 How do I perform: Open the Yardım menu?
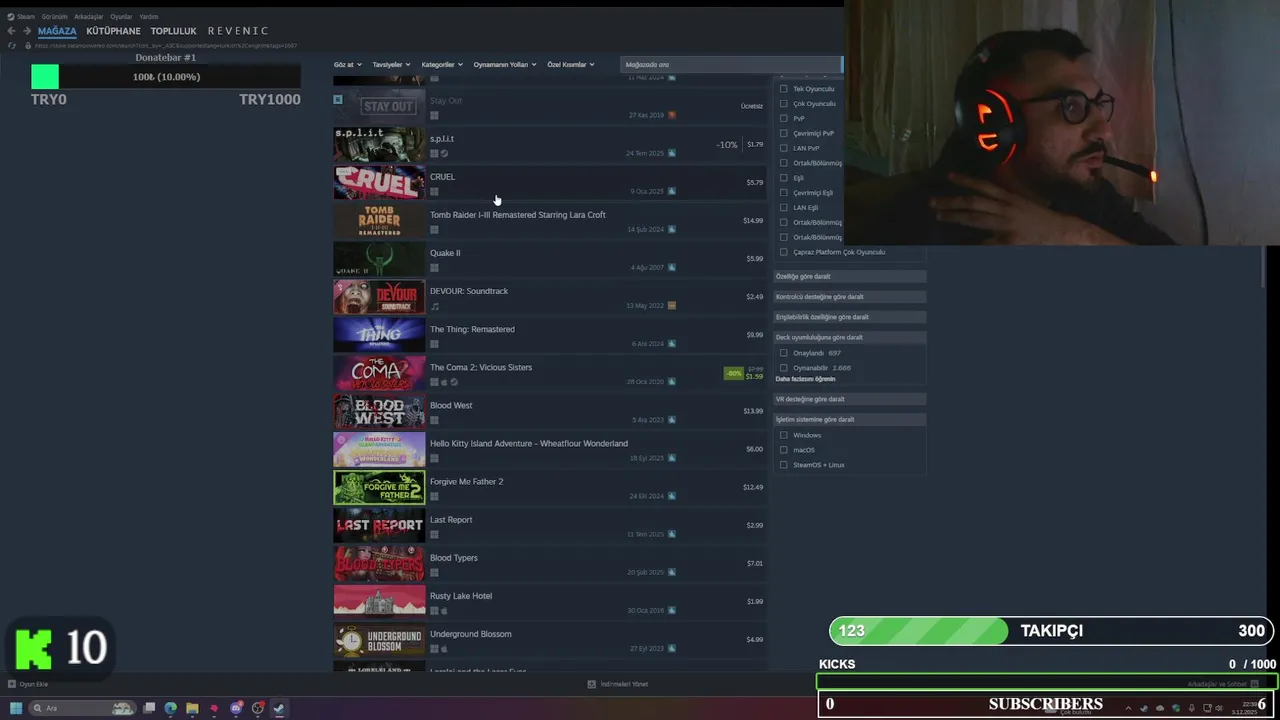[x=148, y=17]
